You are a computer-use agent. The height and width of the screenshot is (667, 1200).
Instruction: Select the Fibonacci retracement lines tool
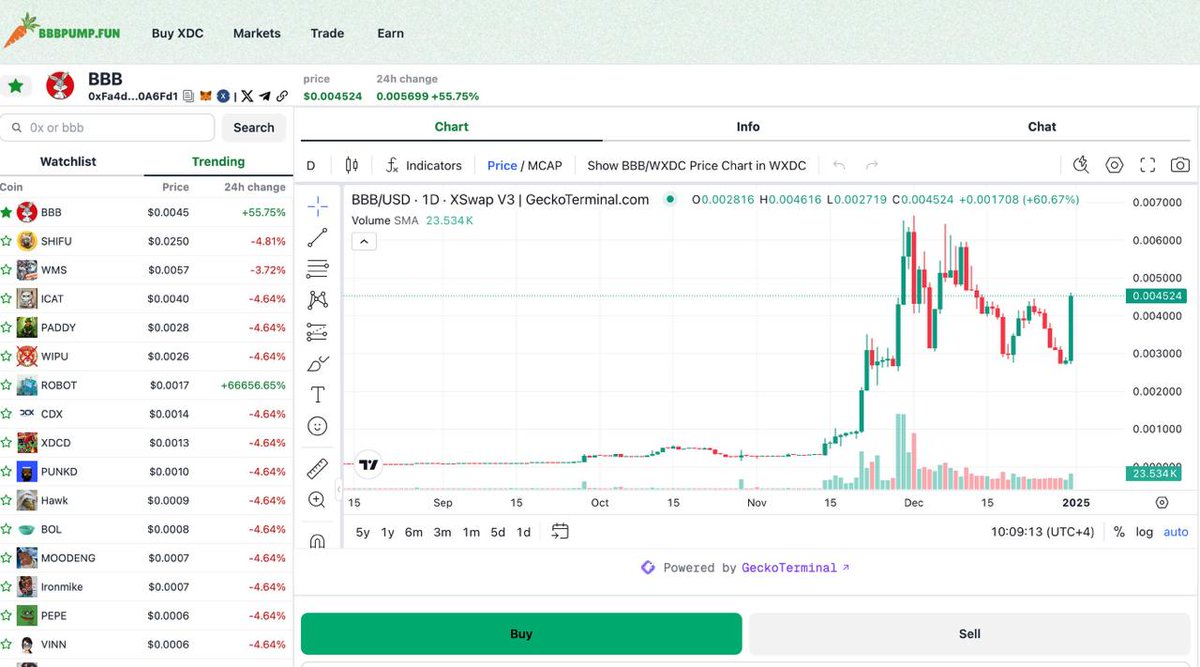[317, 269]
